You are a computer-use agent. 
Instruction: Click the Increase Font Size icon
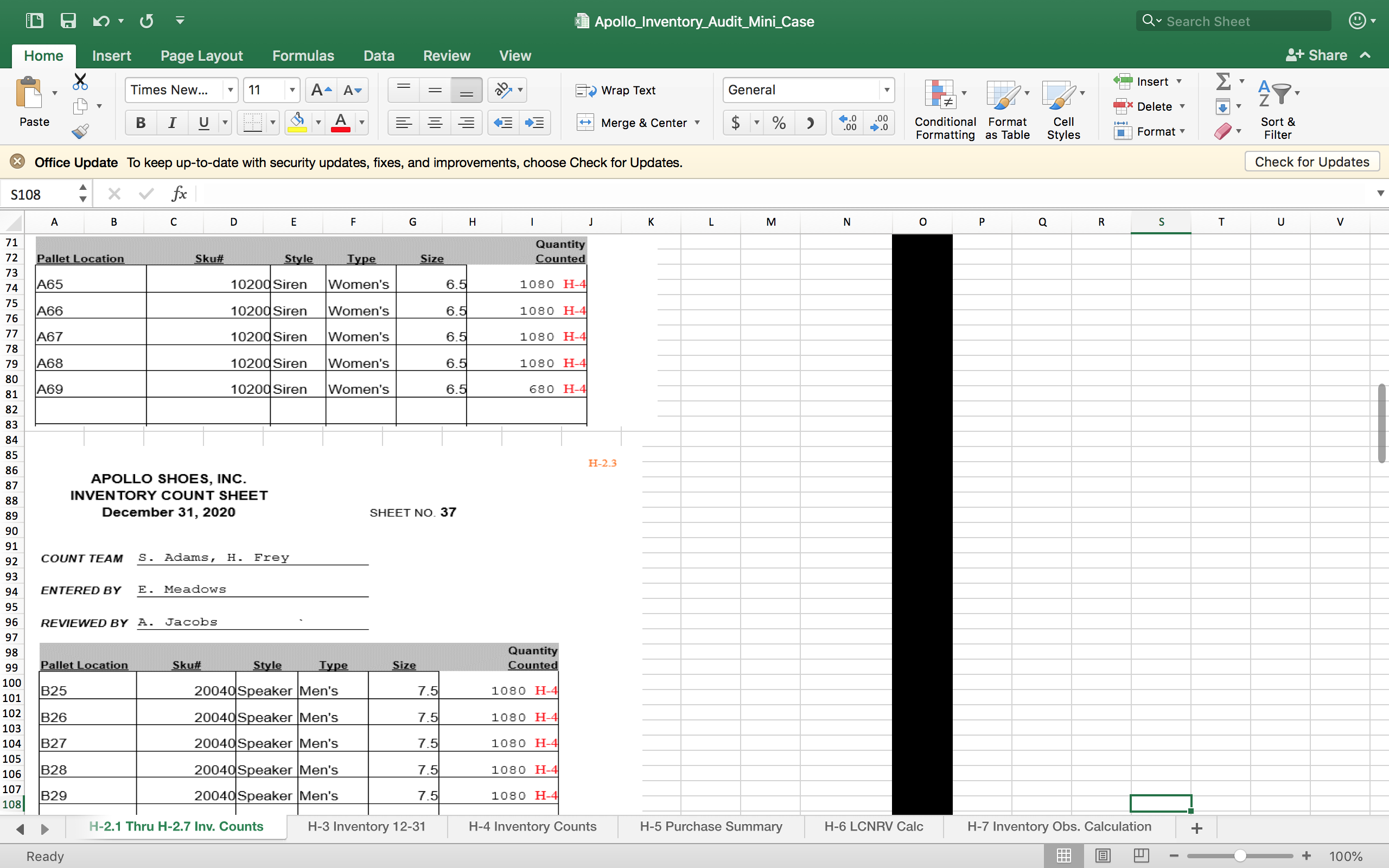click(320, 90)
